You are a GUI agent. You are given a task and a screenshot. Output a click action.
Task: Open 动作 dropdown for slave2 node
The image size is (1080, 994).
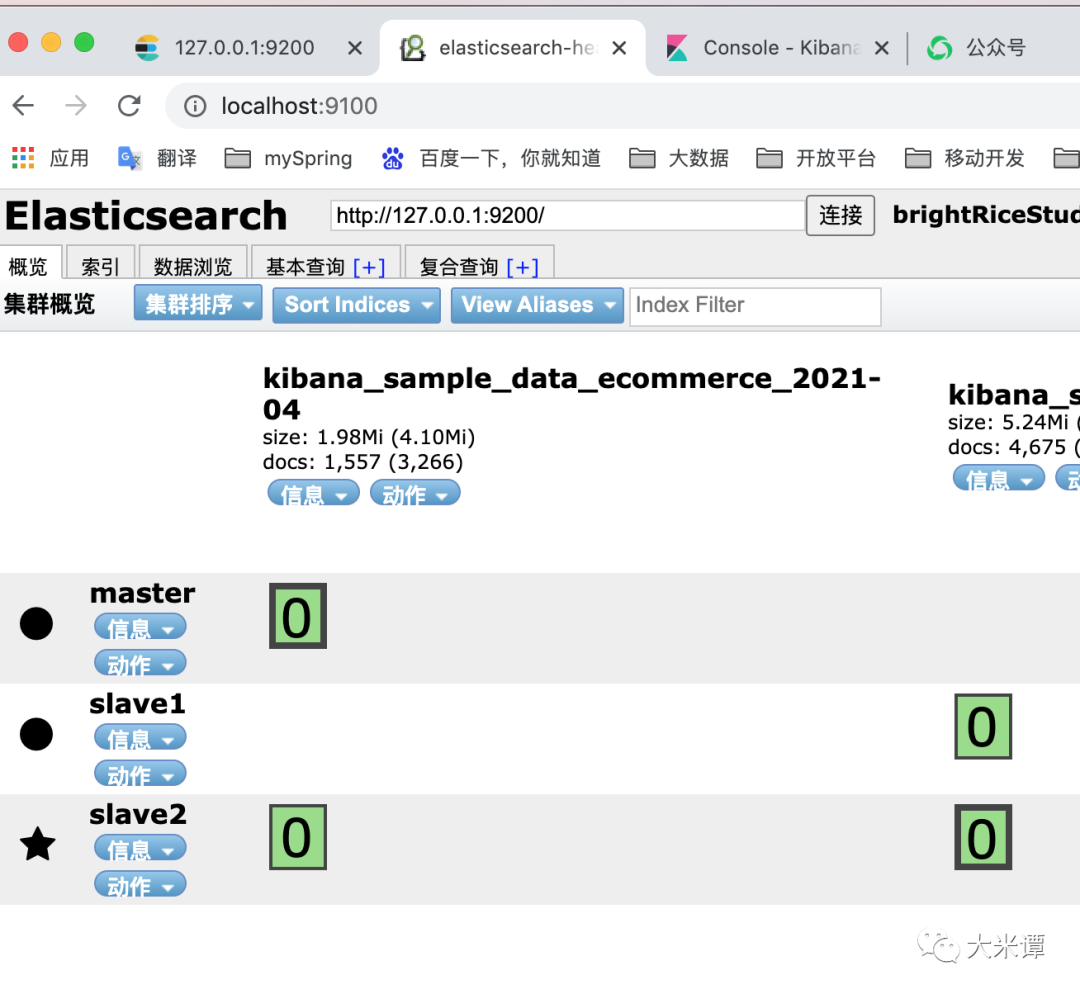tap(141, 884)
